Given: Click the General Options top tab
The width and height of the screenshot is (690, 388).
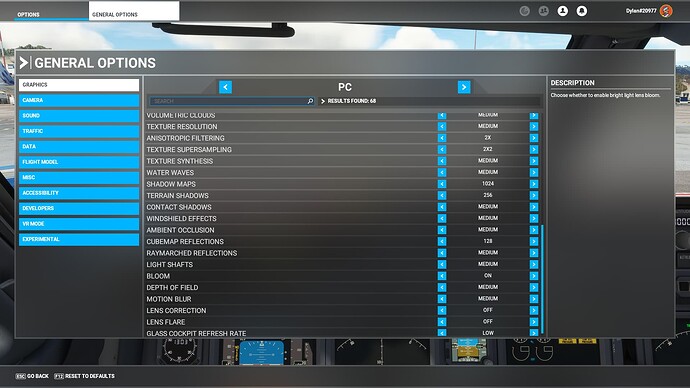Looking at the screenshot, I should pos(134,11).
